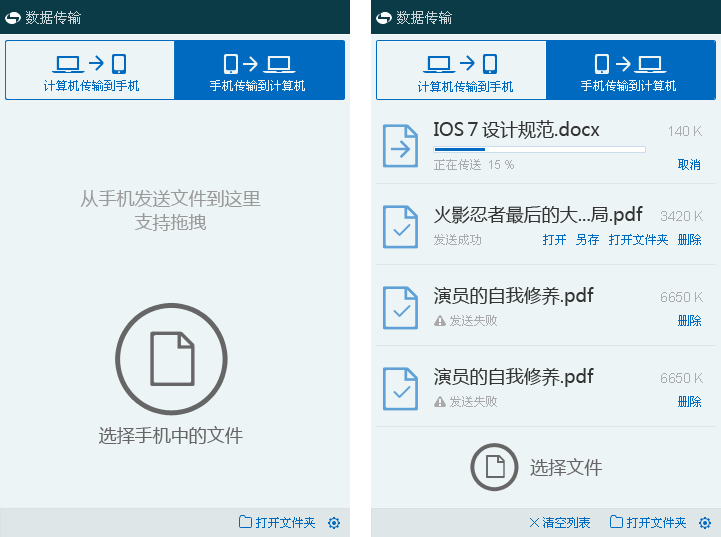Click large circular file picker icon in left window
Image resolution: width=721 pixels, height=537 pixels.
pyautogui.click(x=171, y=359)
